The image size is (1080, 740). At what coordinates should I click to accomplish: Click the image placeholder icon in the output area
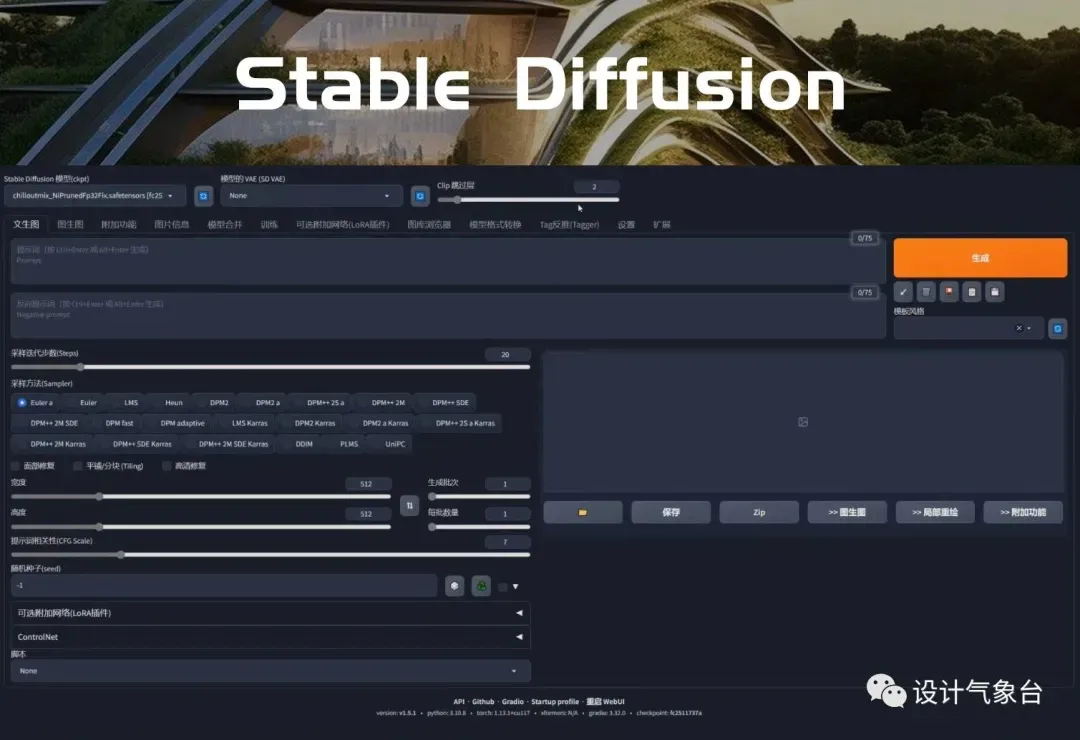(x=803, y=422)
